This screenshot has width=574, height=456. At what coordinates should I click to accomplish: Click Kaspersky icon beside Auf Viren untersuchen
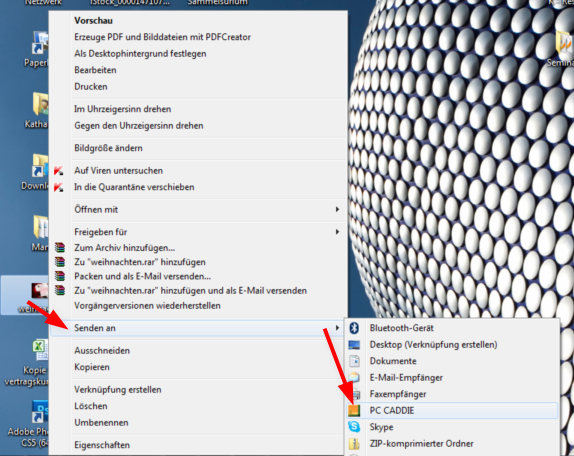point(59,171)
